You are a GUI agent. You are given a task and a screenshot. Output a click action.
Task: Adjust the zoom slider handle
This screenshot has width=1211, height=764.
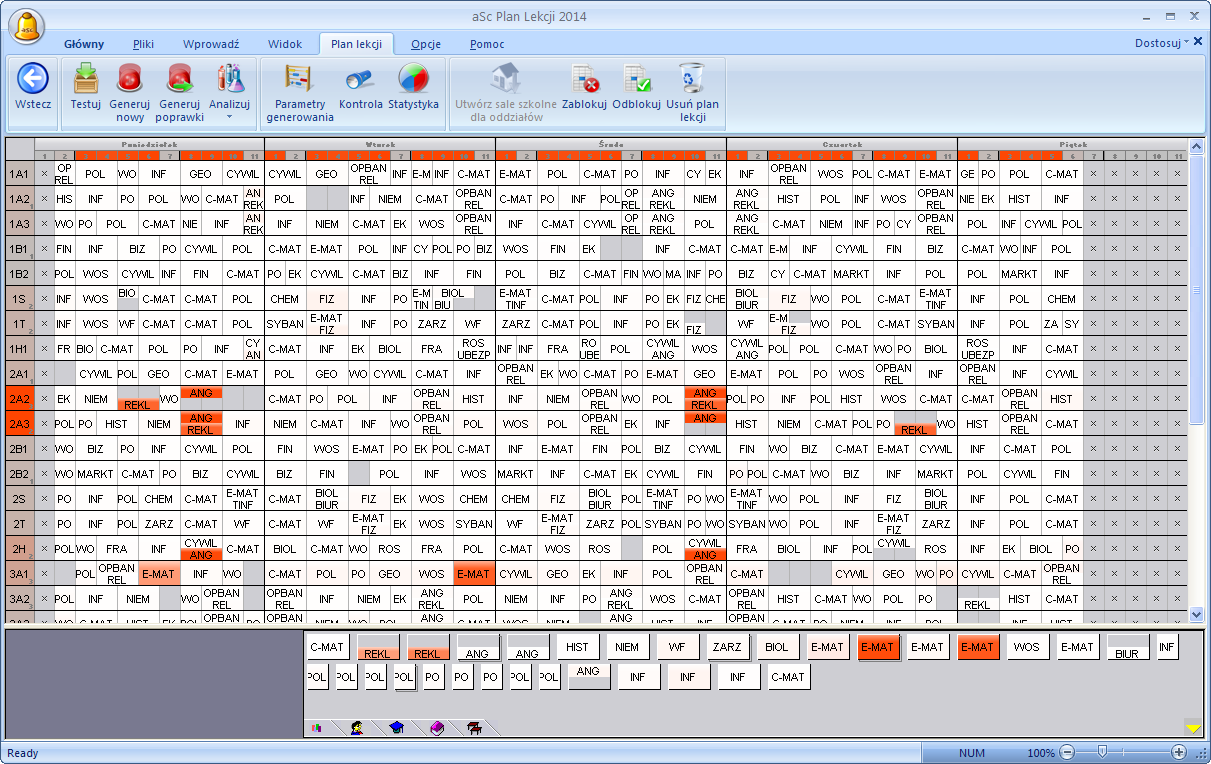coord(1102,752)
